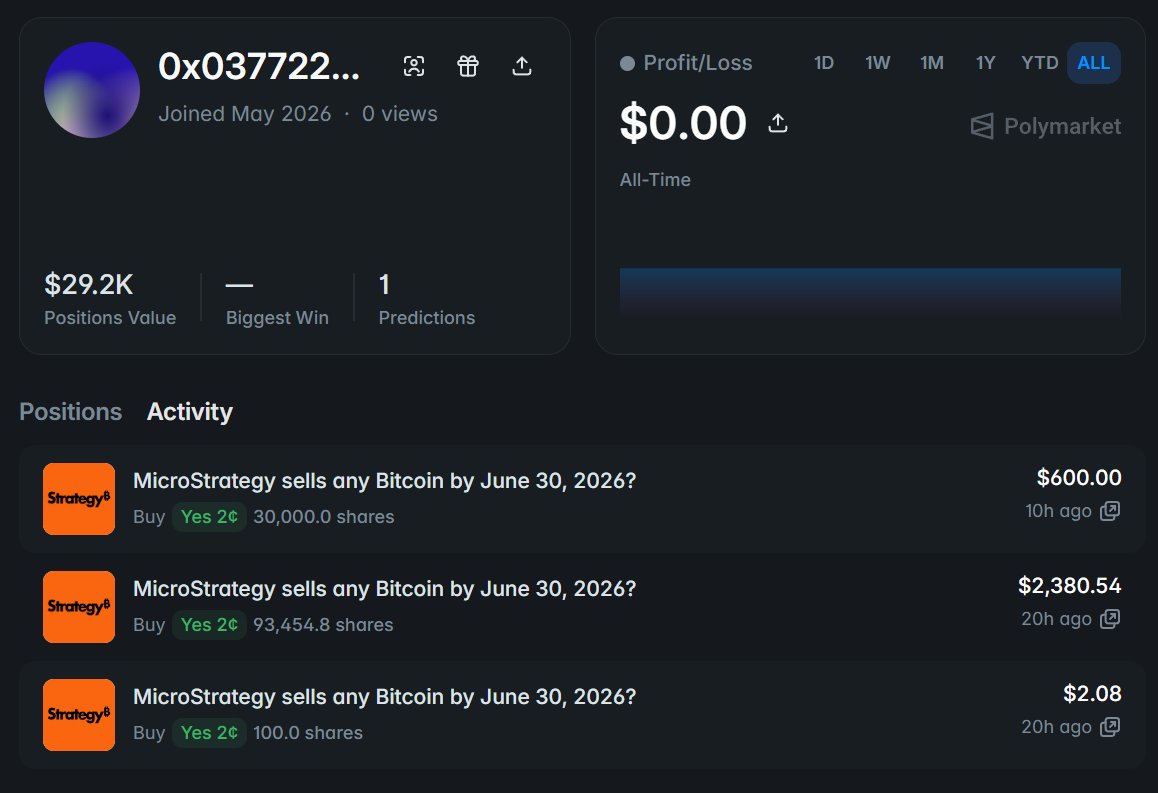Click the Biggest Win label
Image resolution: width=1158 pixels, height=793 pixels.
[277, 317]
